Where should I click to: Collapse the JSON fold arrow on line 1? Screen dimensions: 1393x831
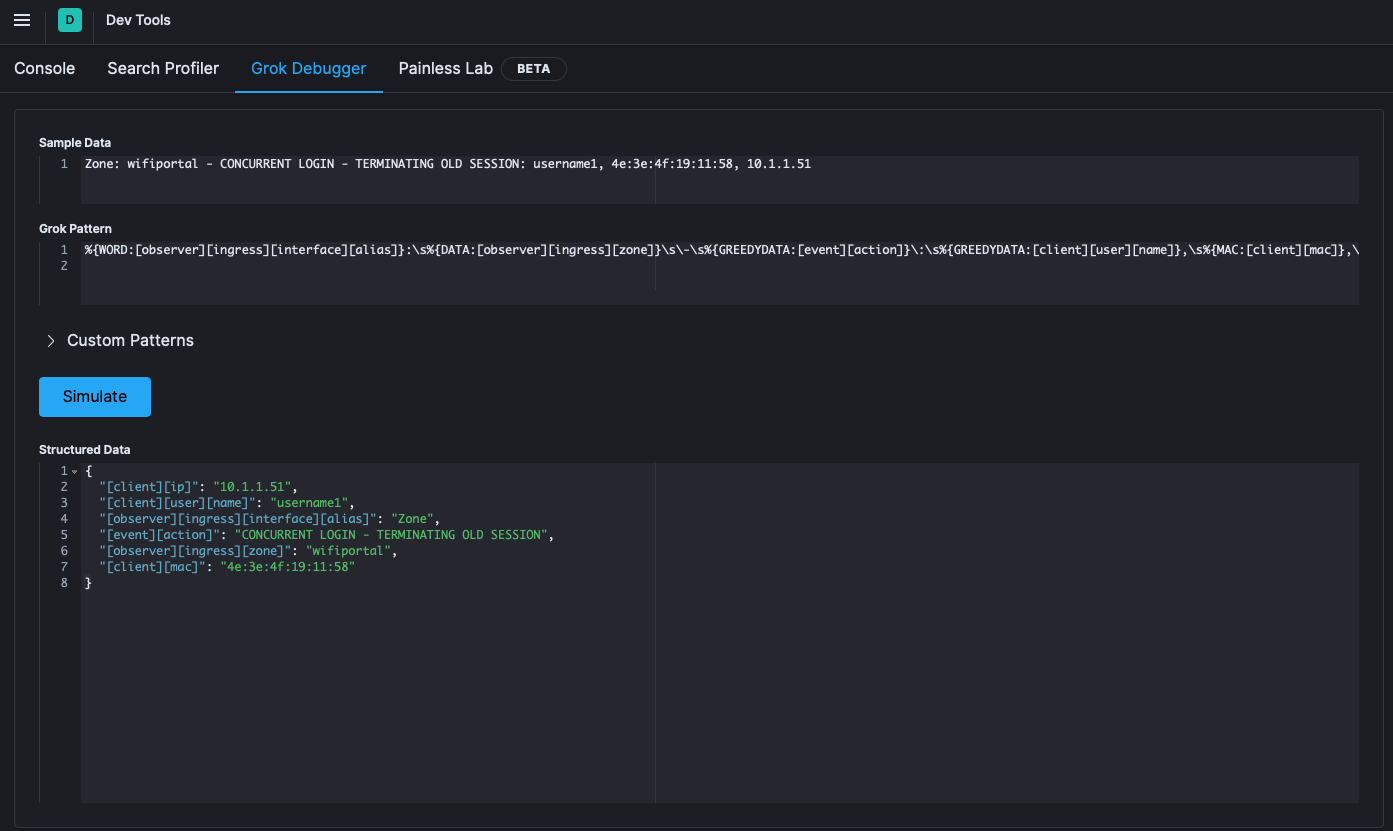(x=74, y=471)
